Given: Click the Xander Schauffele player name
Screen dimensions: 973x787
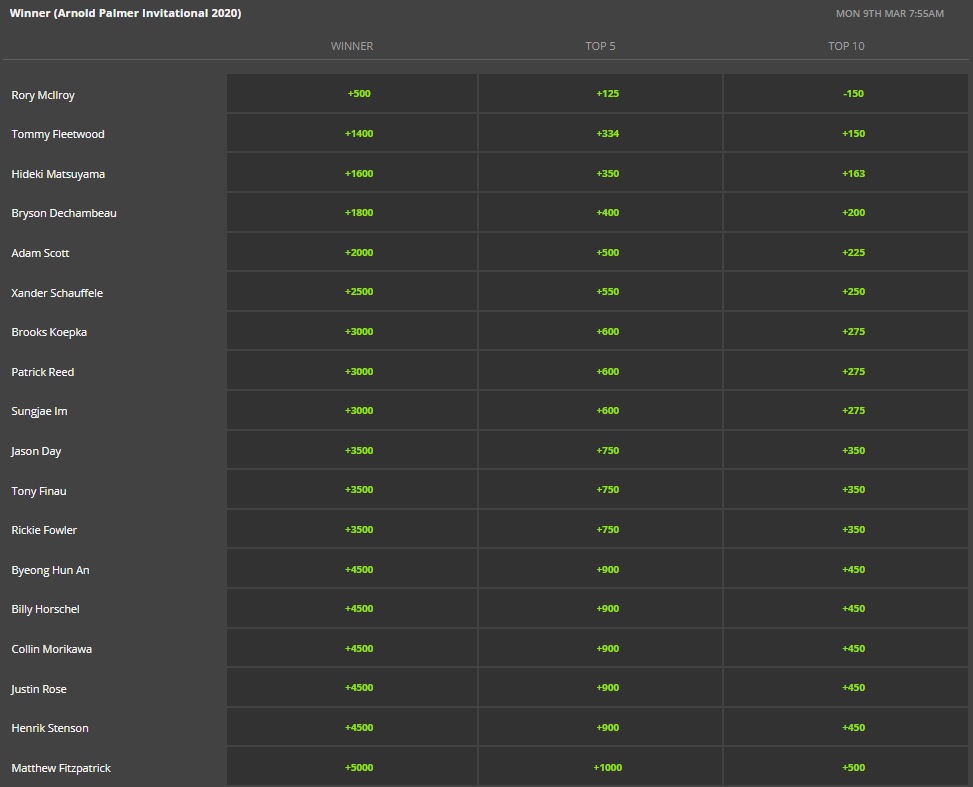Looking at the screenshot, I should pos(57,293).
